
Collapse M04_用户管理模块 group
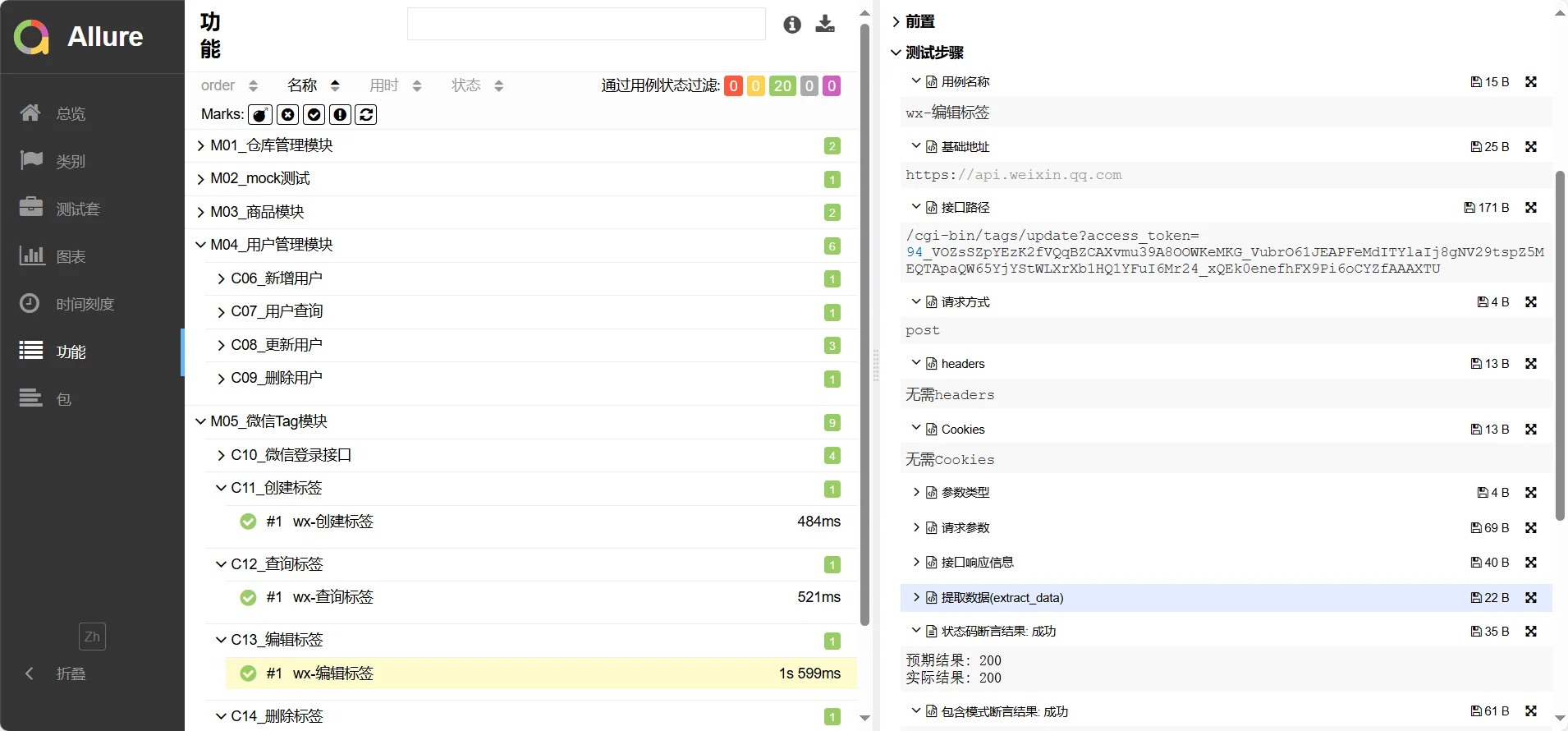point(522,245)
